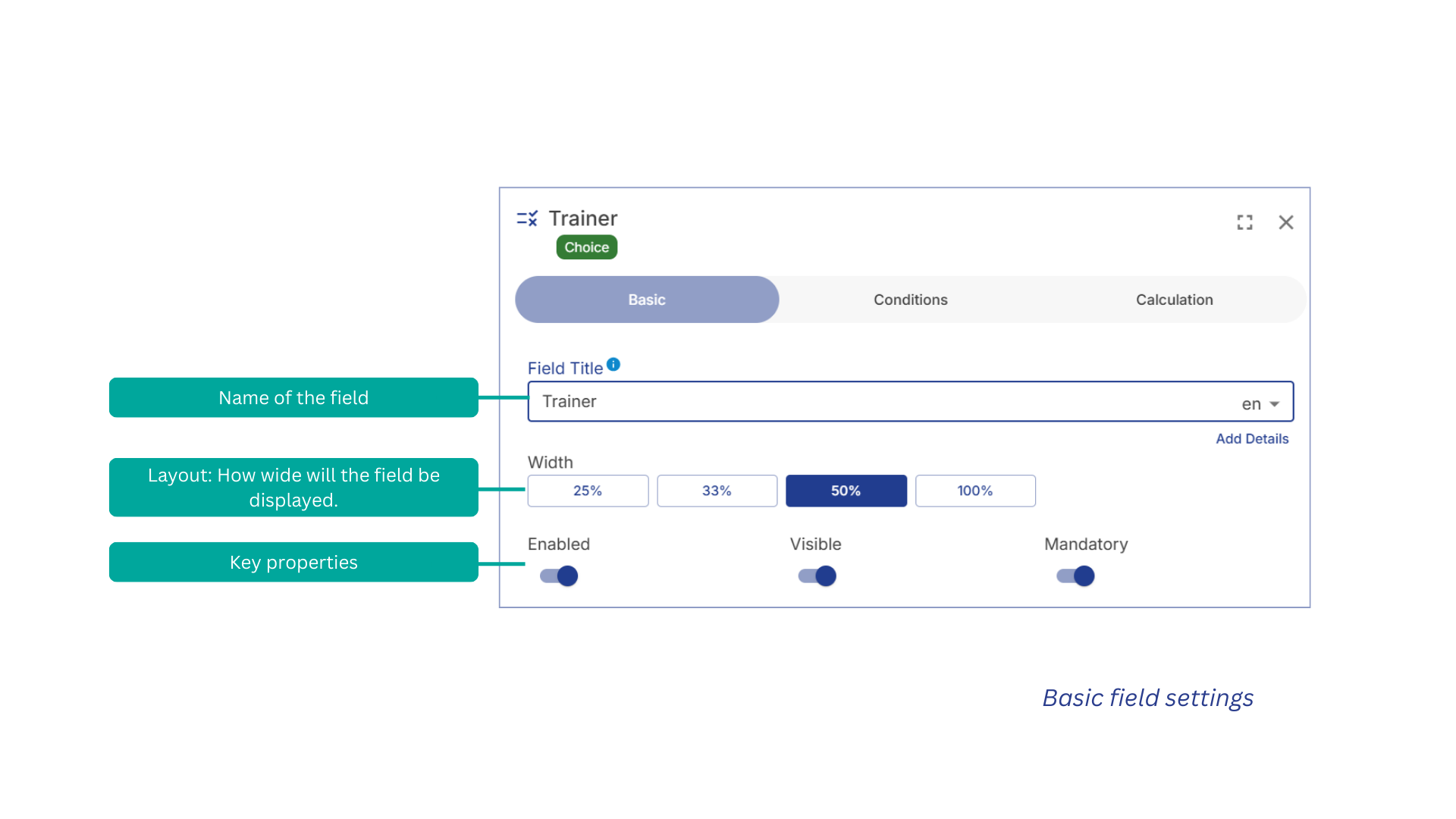The image size is (1456, 819).
Task: Open the Conditions tab
Action: [x=910, y=300]
